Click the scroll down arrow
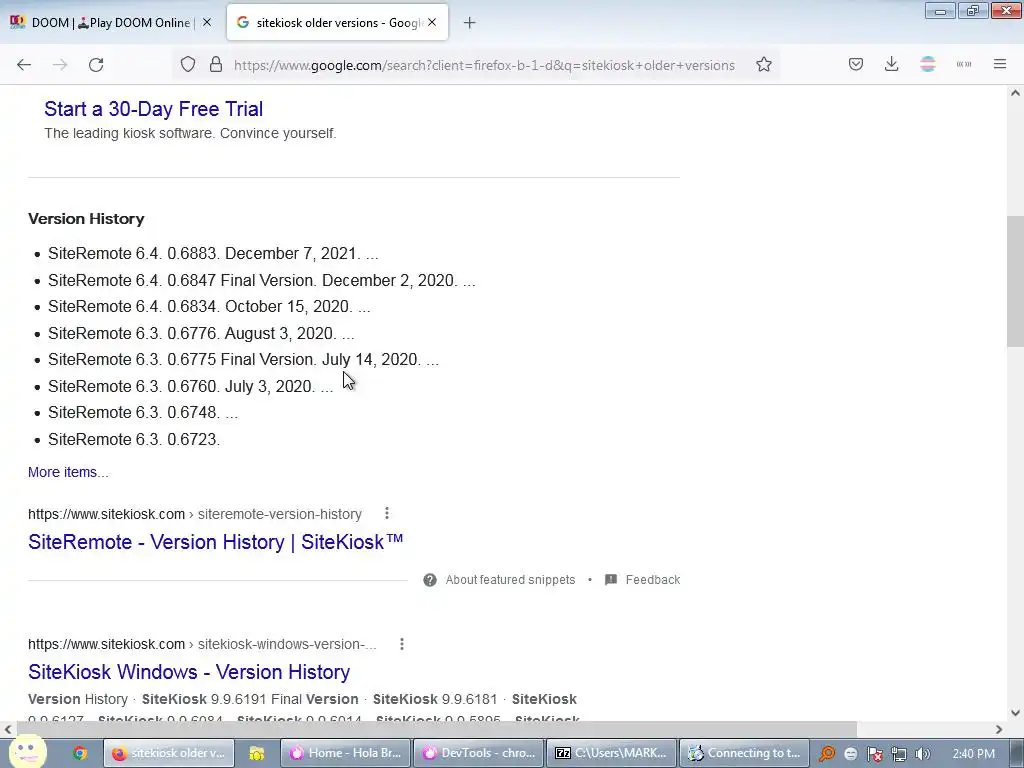This screenshot has width=1024, height=768. (x=1015, y=713)
